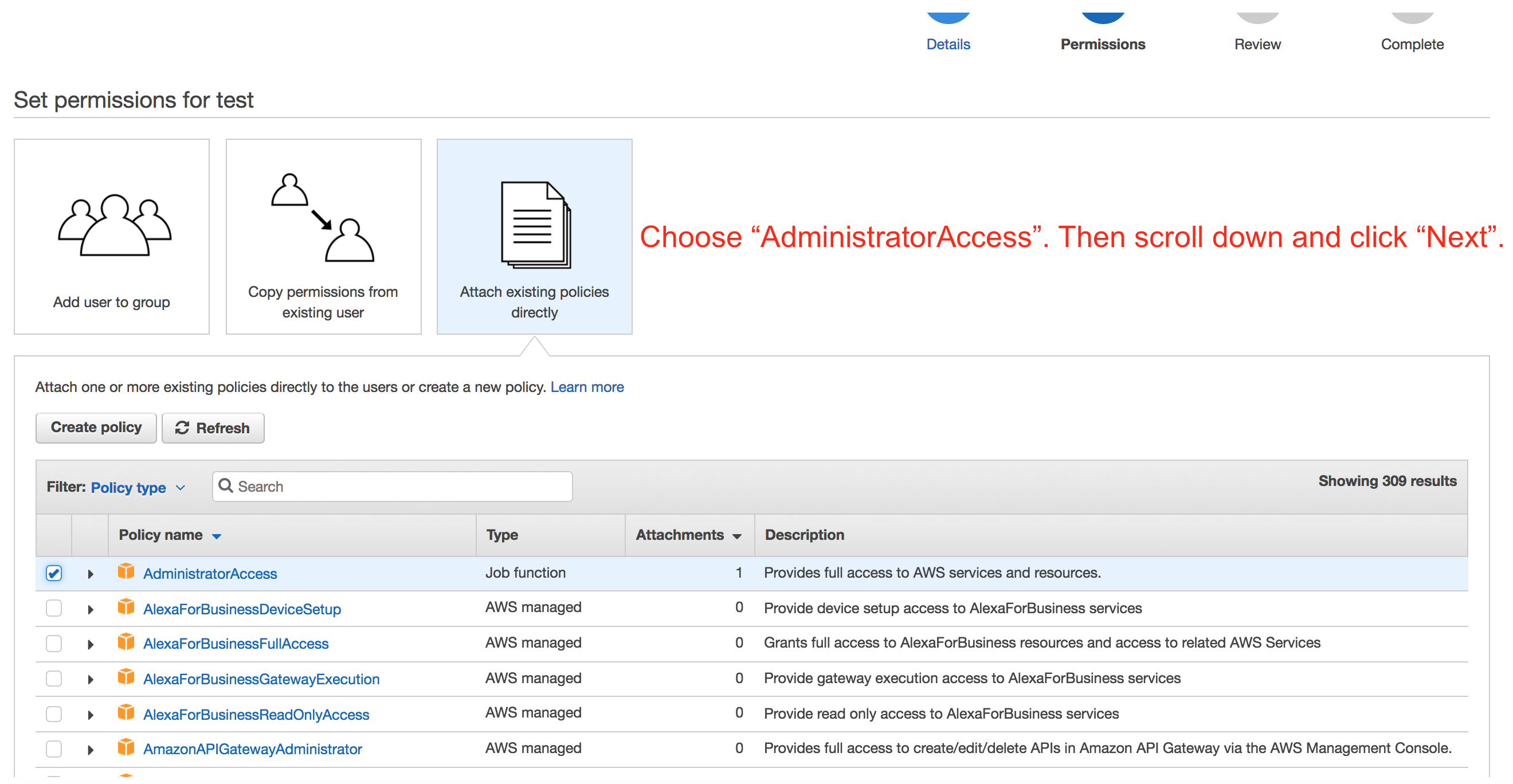The height and width of the screenshot is (784, 1513).
Task: Click the AdministratorAccess orange policy cube icon
Action: click(126, 571)
